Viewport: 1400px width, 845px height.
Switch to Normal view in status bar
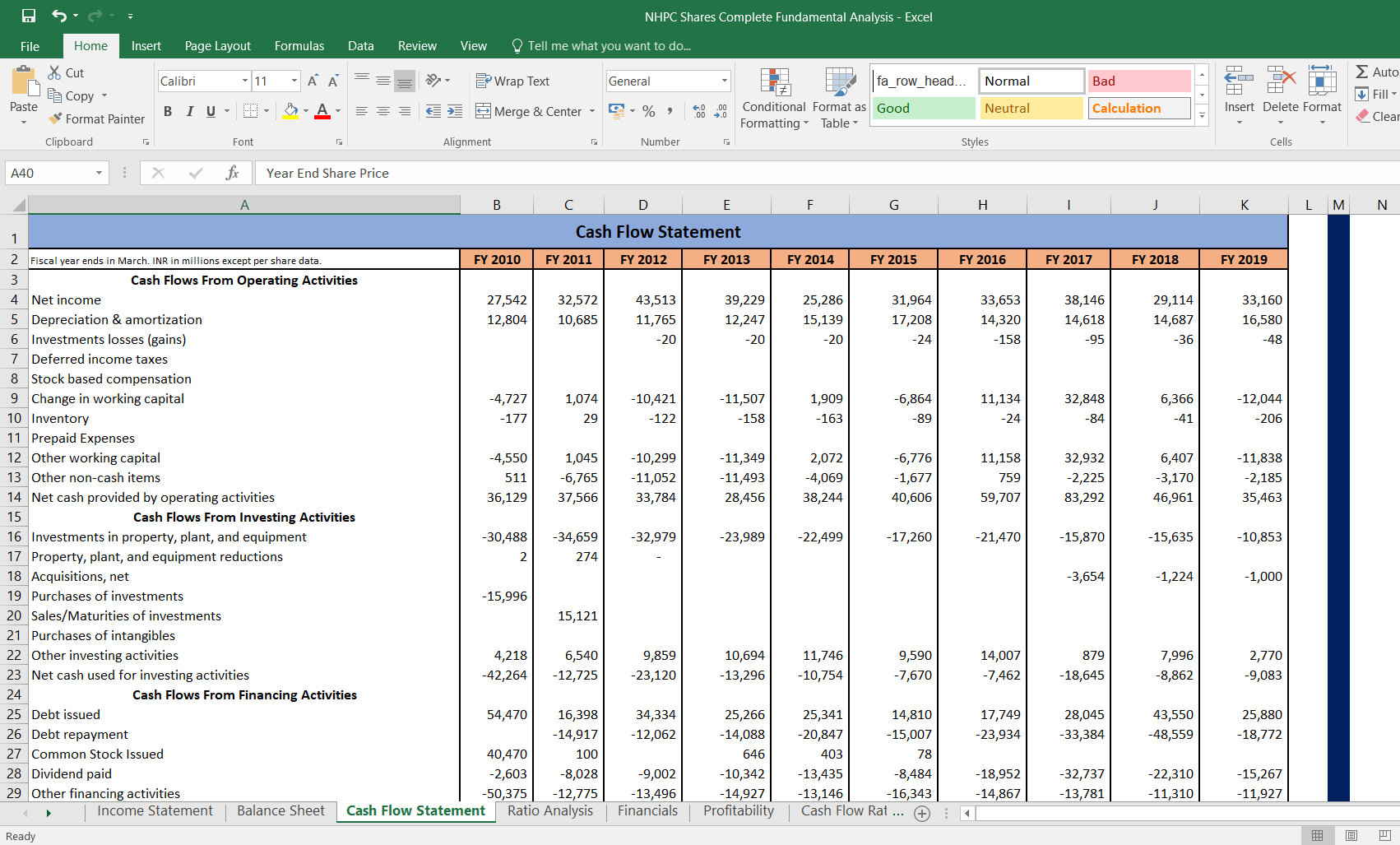(1317, 835)
